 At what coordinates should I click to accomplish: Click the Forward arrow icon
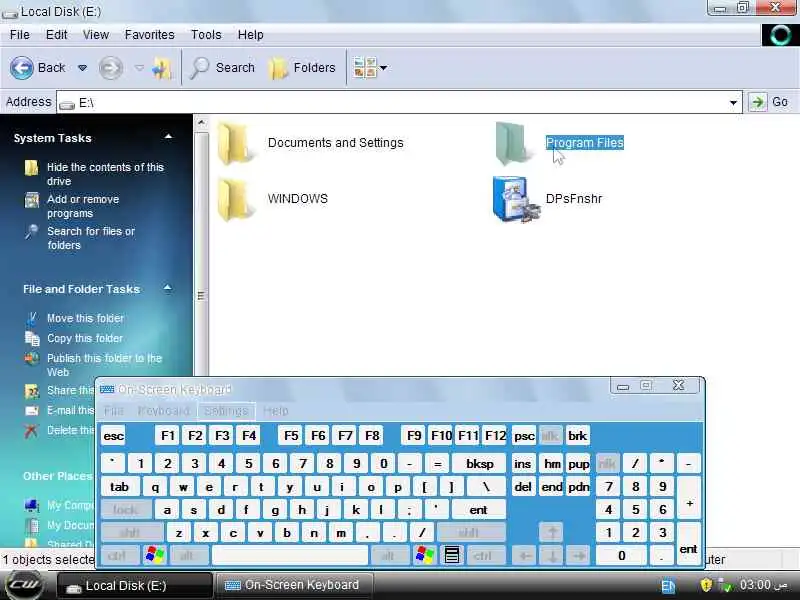click(111, 68)
